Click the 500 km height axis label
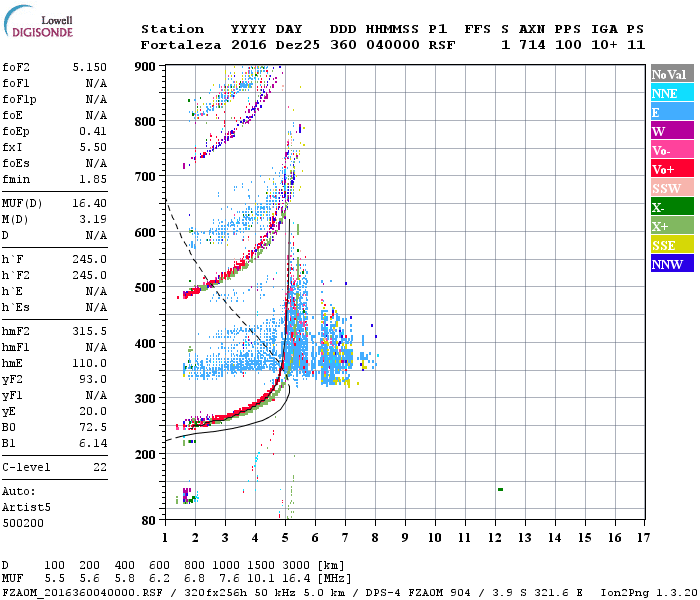 point(145,288)
